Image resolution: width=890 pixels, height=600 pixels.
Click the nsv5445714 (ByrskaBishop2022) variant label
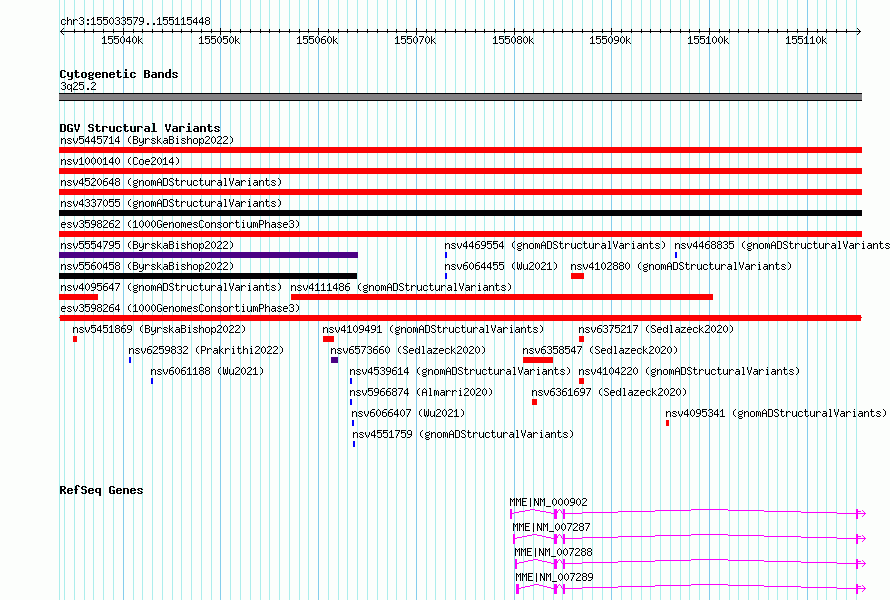[x=147, y=140]
